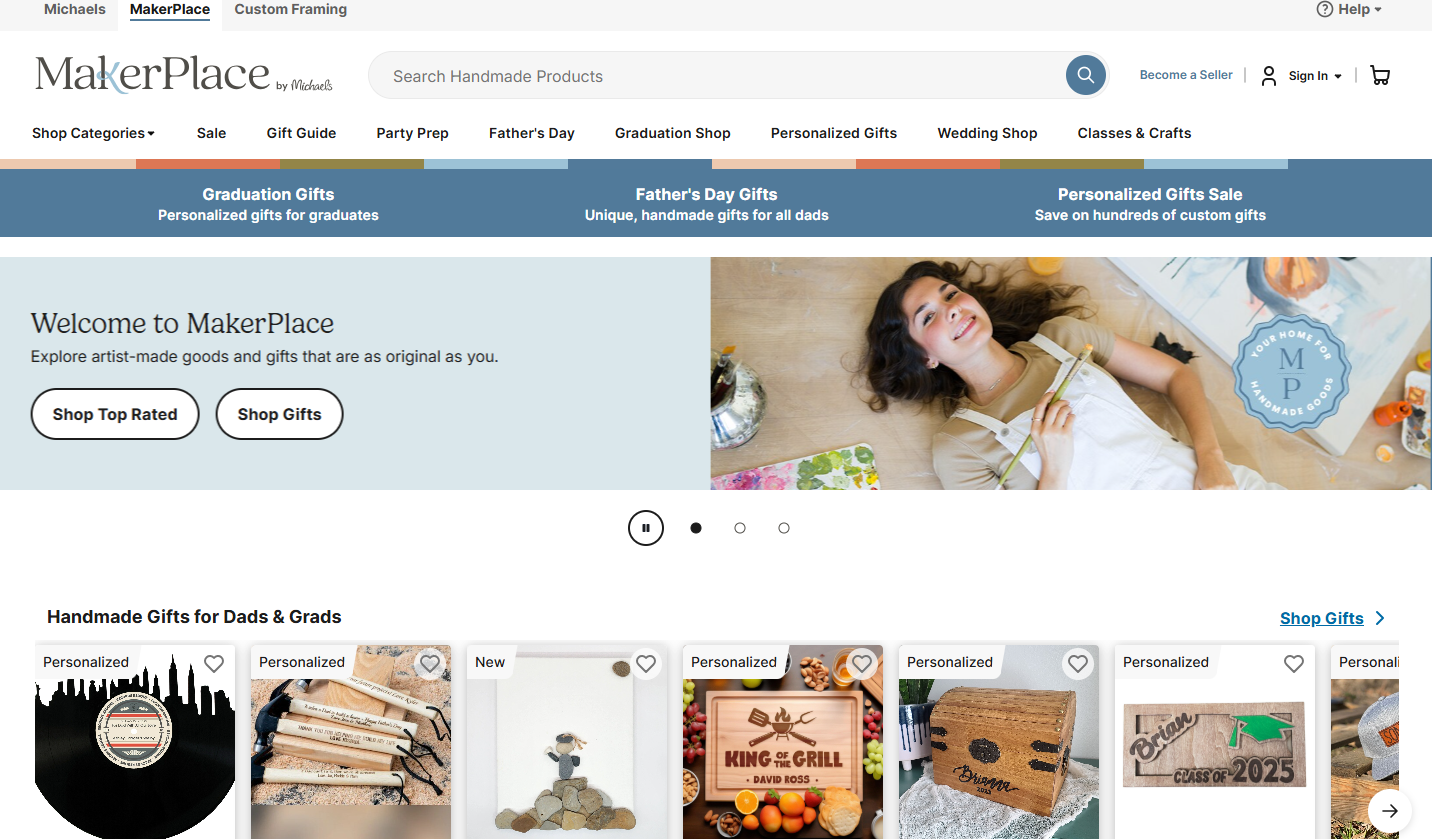Select the MakerPlace tab
Viewport: 1432px width, 839px height.
coord(170,9)
